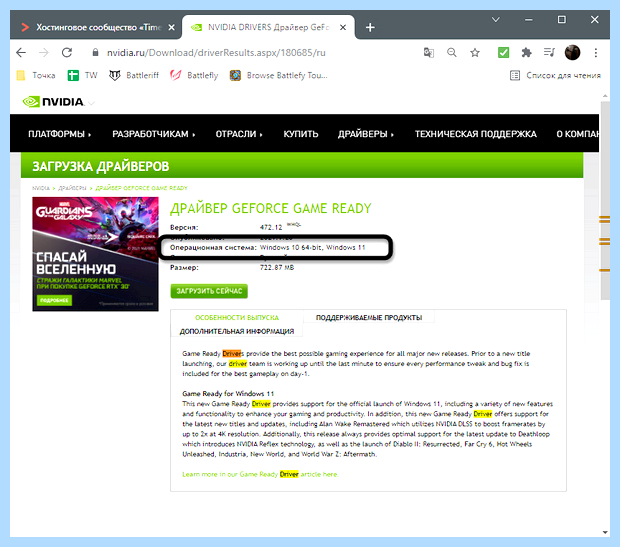Go back to the previous page
Image resolution: width=620 pixels, height=547 pixels.
click(x=21, y=53)
